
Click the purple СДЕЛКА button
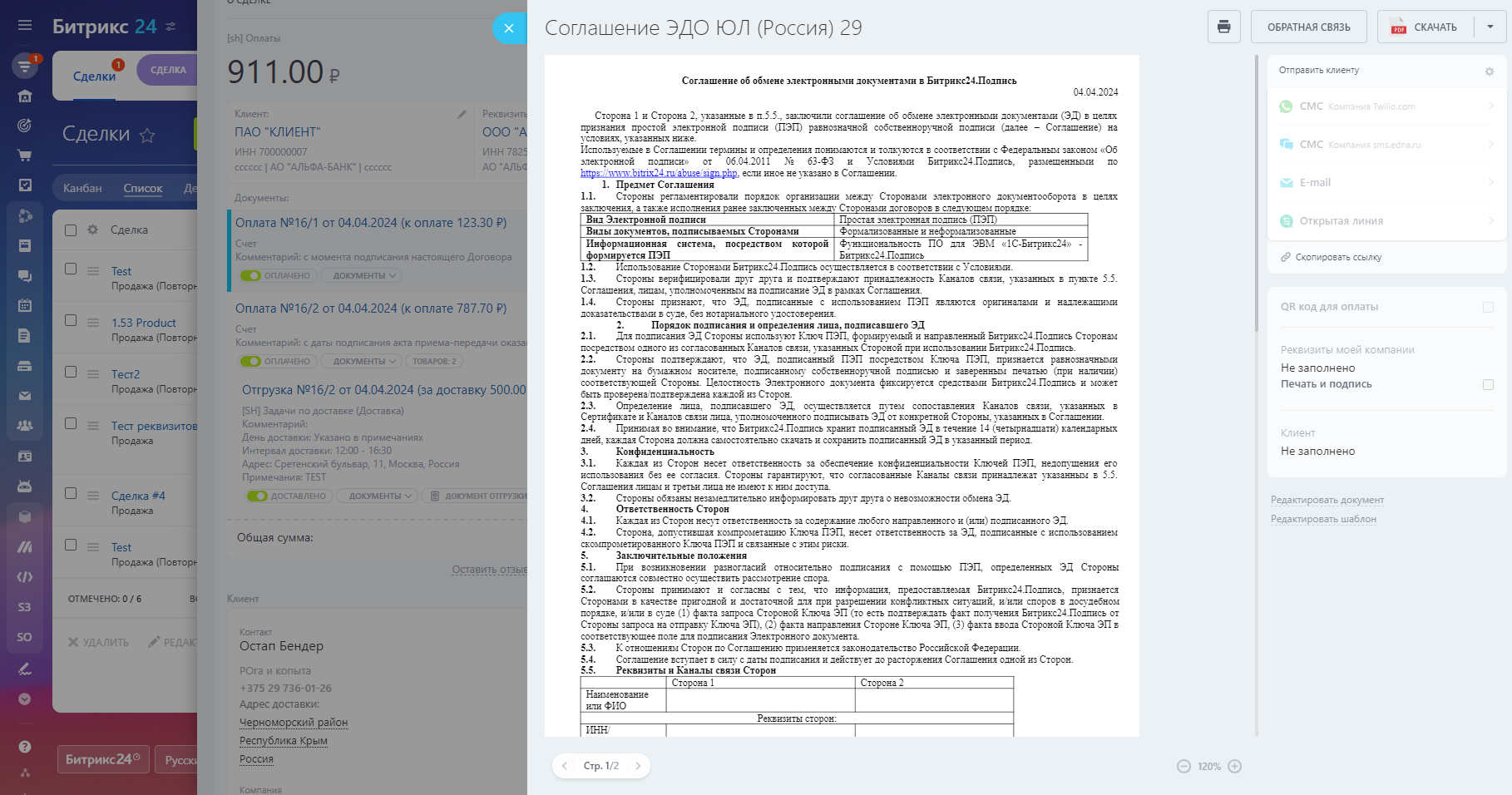click(168, 70)
